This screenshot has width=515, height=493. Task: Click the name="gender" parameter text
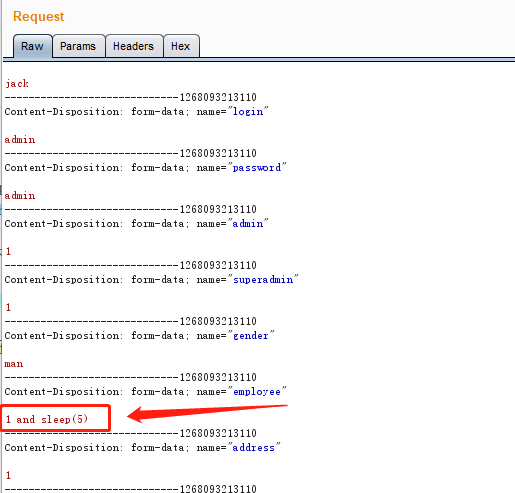235,335
